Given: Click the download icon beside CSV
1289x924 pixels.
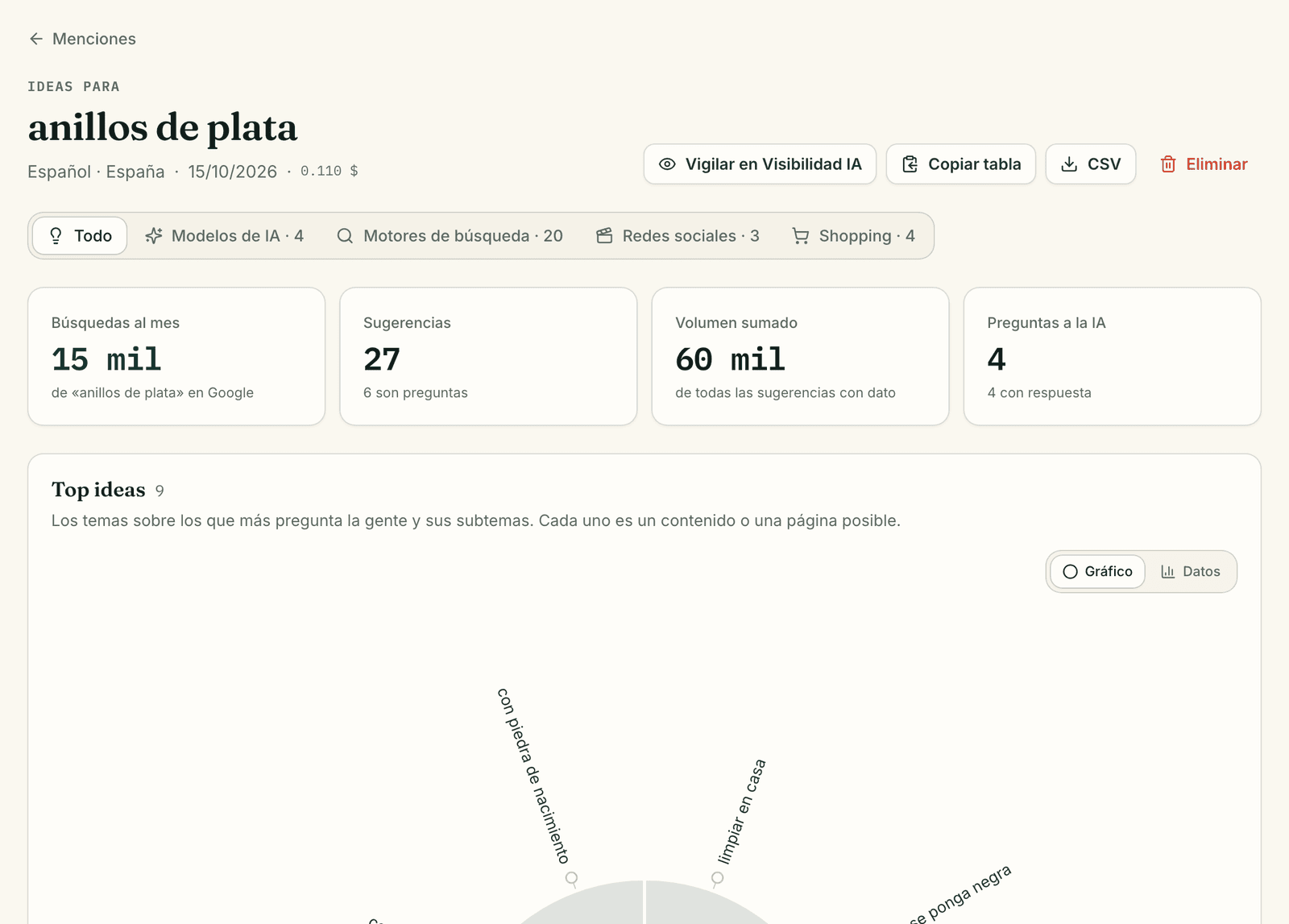Looking at the screenshot, I should 1069,164.
